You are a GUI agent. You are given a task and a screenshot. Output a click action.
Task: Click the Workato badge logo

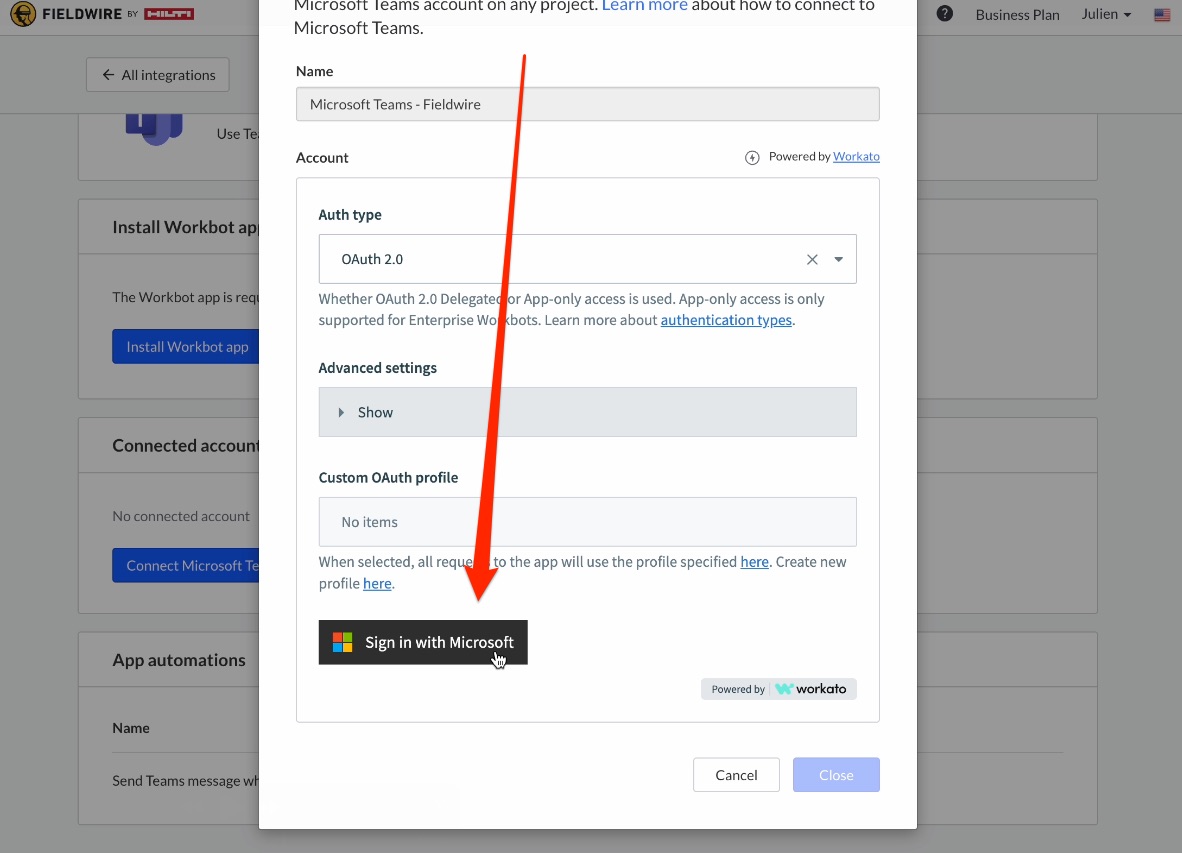(779, 689)
